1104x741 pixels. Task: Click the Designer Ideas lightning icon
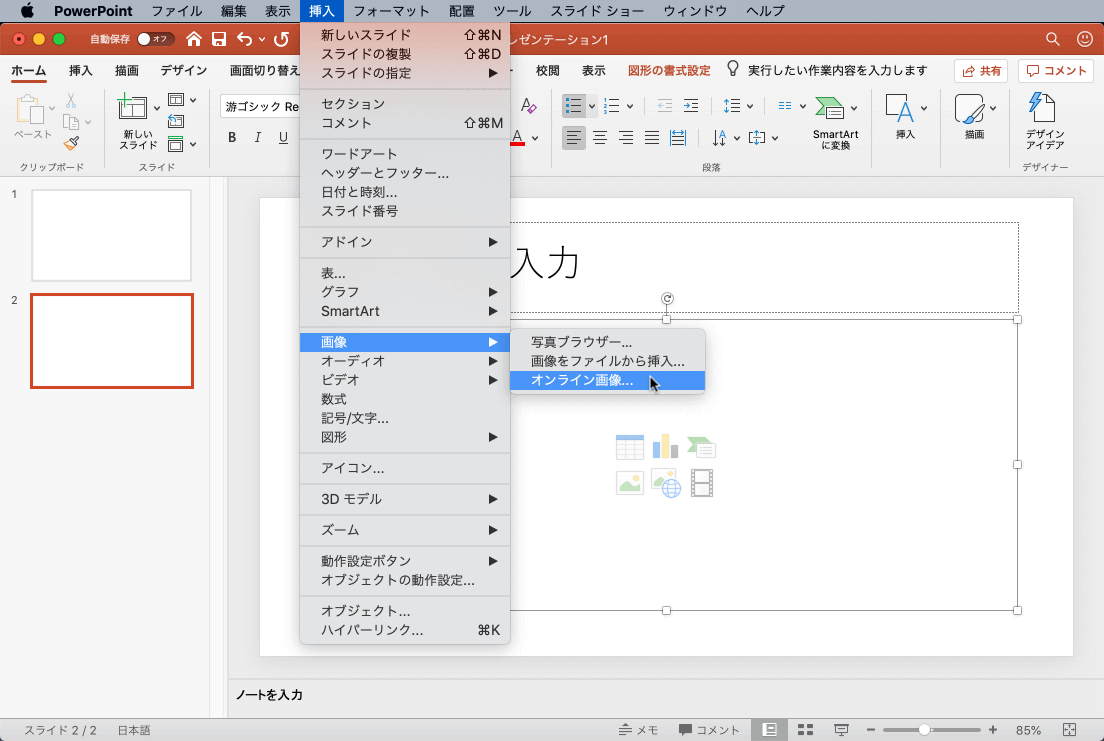(1042, 108)
